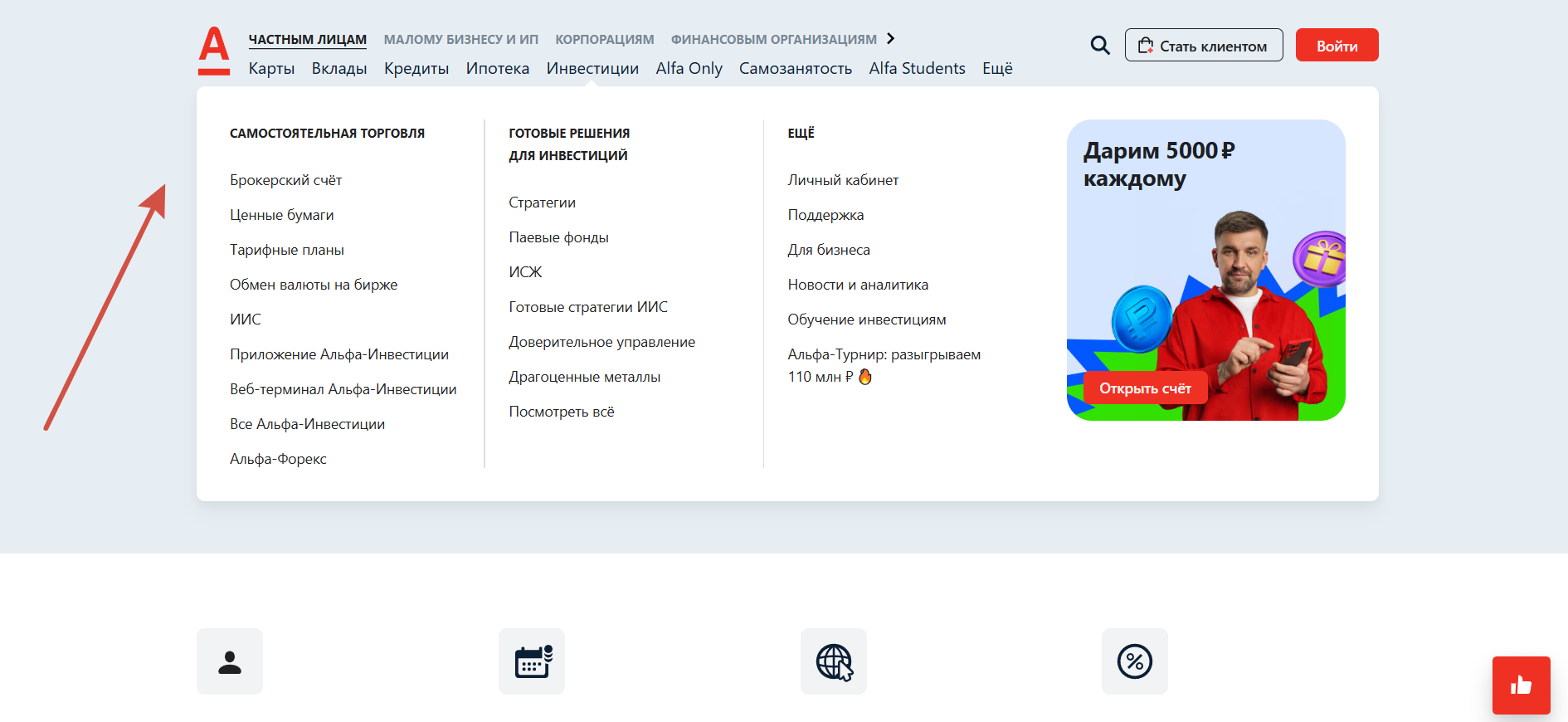Open Веб-терминал Альфа-Инвестиции link
The image size is (1568, 722).
pyautogui.click(x=343, y=389)
